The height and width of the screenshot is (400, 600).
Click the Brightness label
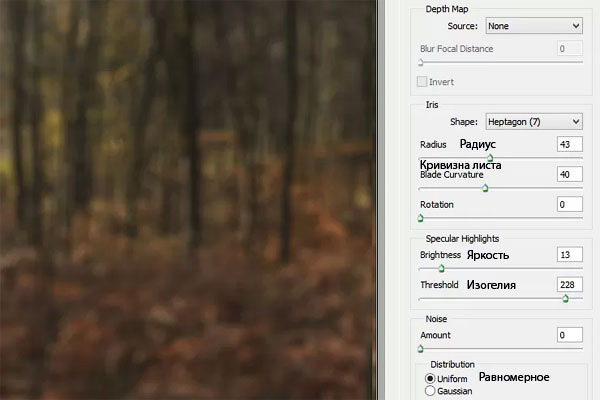click(x=440, y=255)
